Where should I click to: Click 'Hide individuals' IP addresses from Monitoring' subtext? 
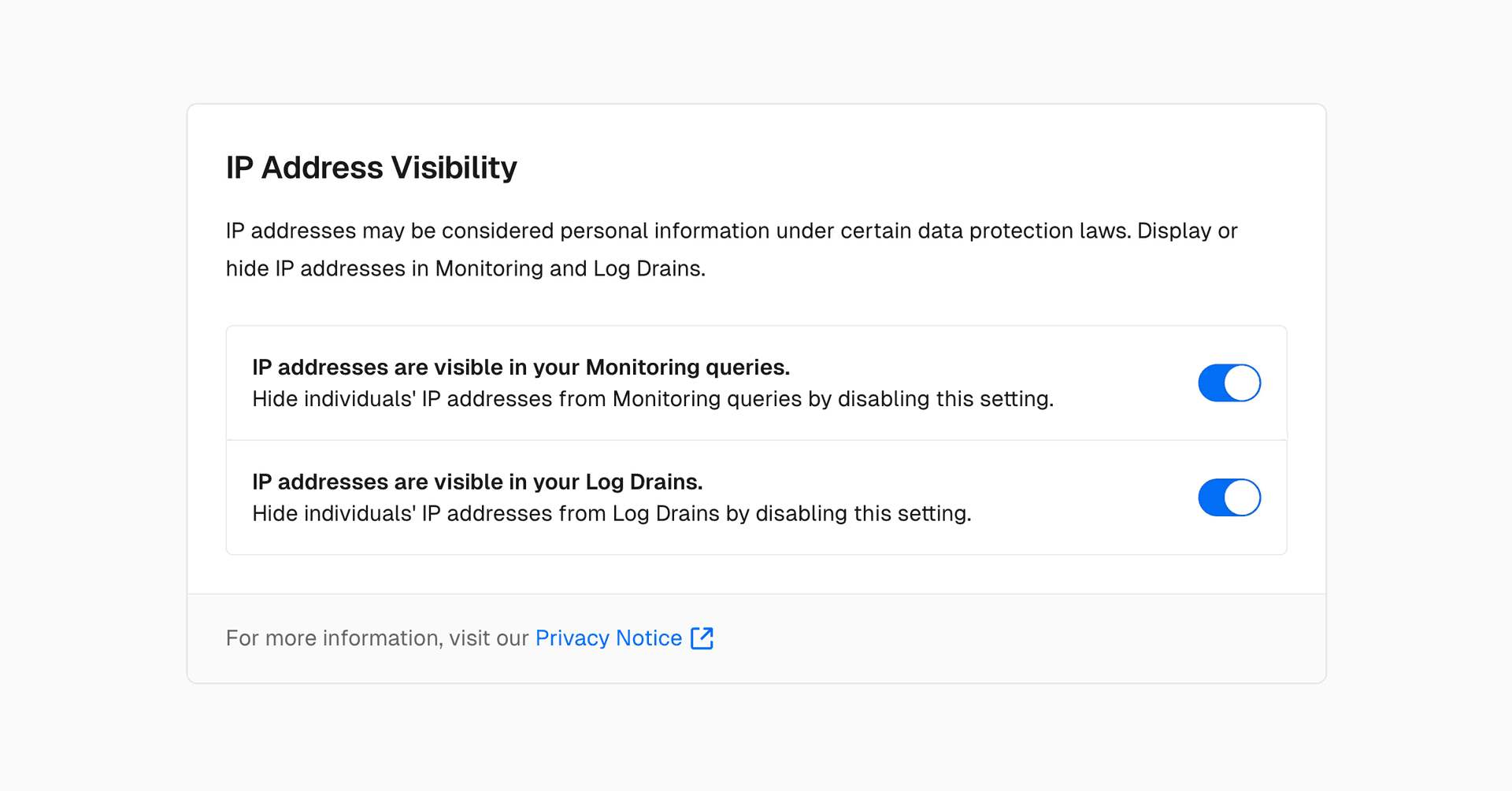652,399
